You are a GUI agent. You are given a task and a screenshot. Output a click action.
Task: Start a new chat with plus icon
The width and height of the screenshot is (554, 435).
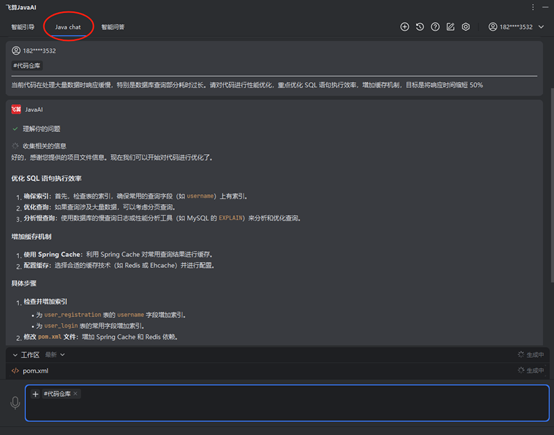(405, 27)
